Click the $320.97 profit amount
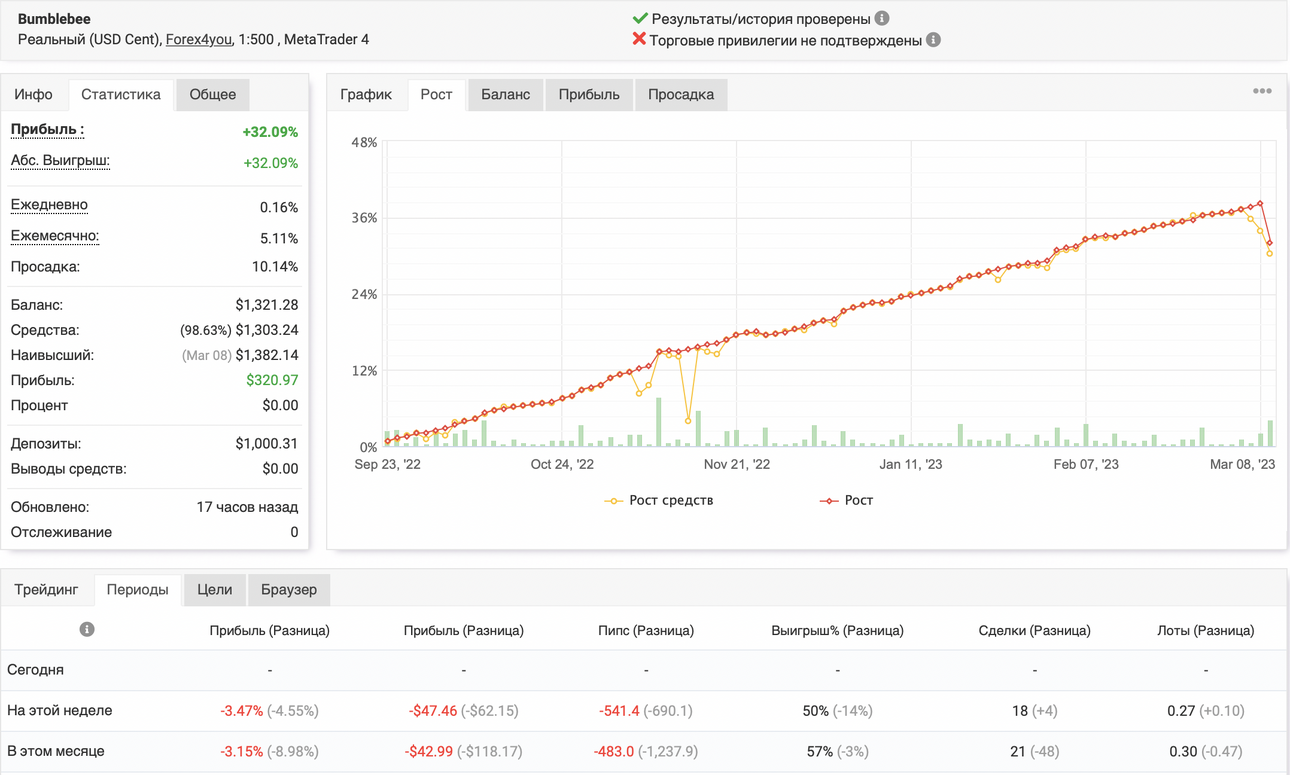The height and width of the screenshot is (775, 1290). click(x=272, y=380)
